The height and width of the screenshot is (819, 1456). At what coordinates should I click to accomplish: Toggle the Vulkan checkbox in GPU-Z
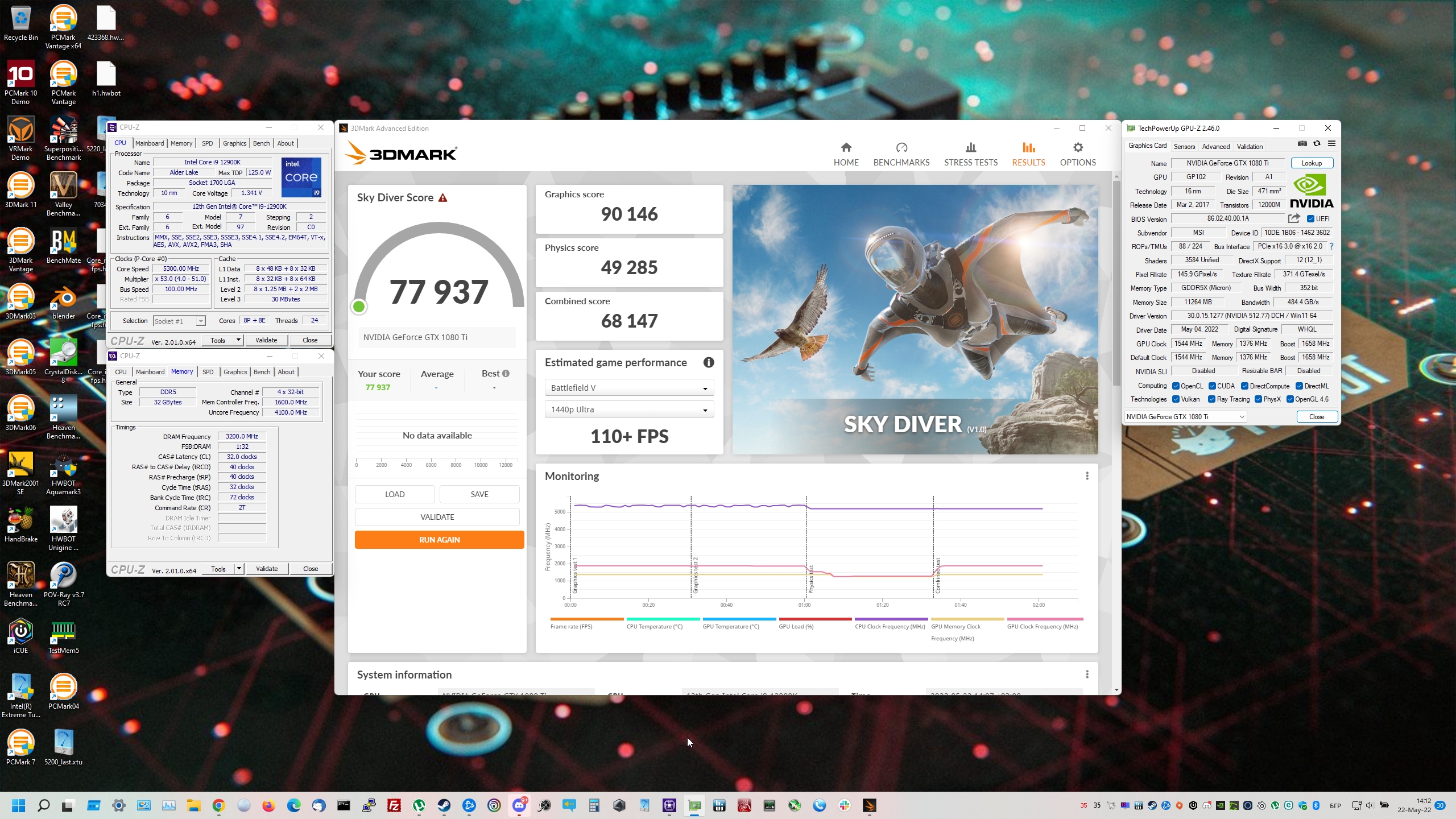tap(1176, 399)
